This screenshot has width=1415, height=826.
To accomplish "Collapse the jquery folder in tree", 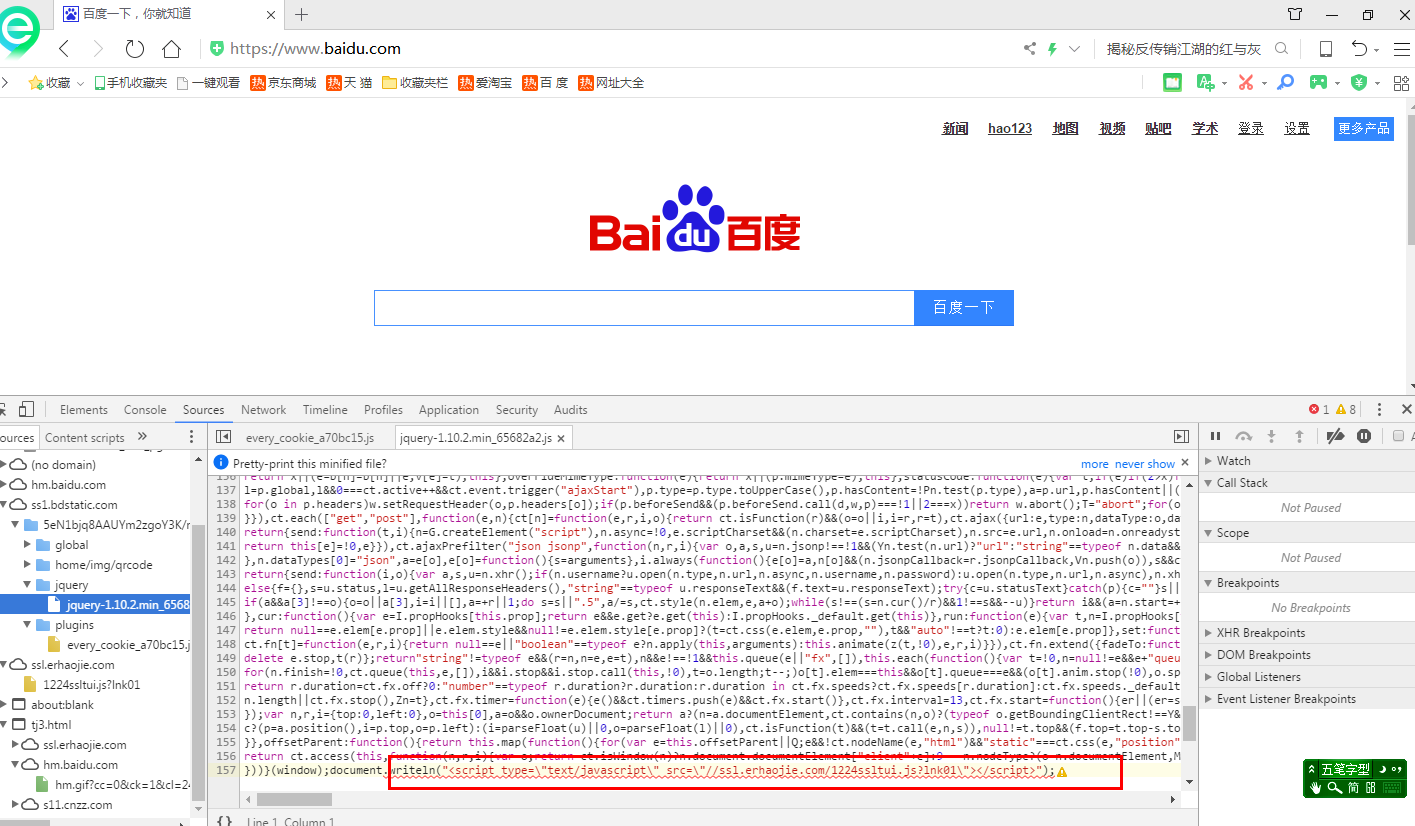I will tap(27, 585).
